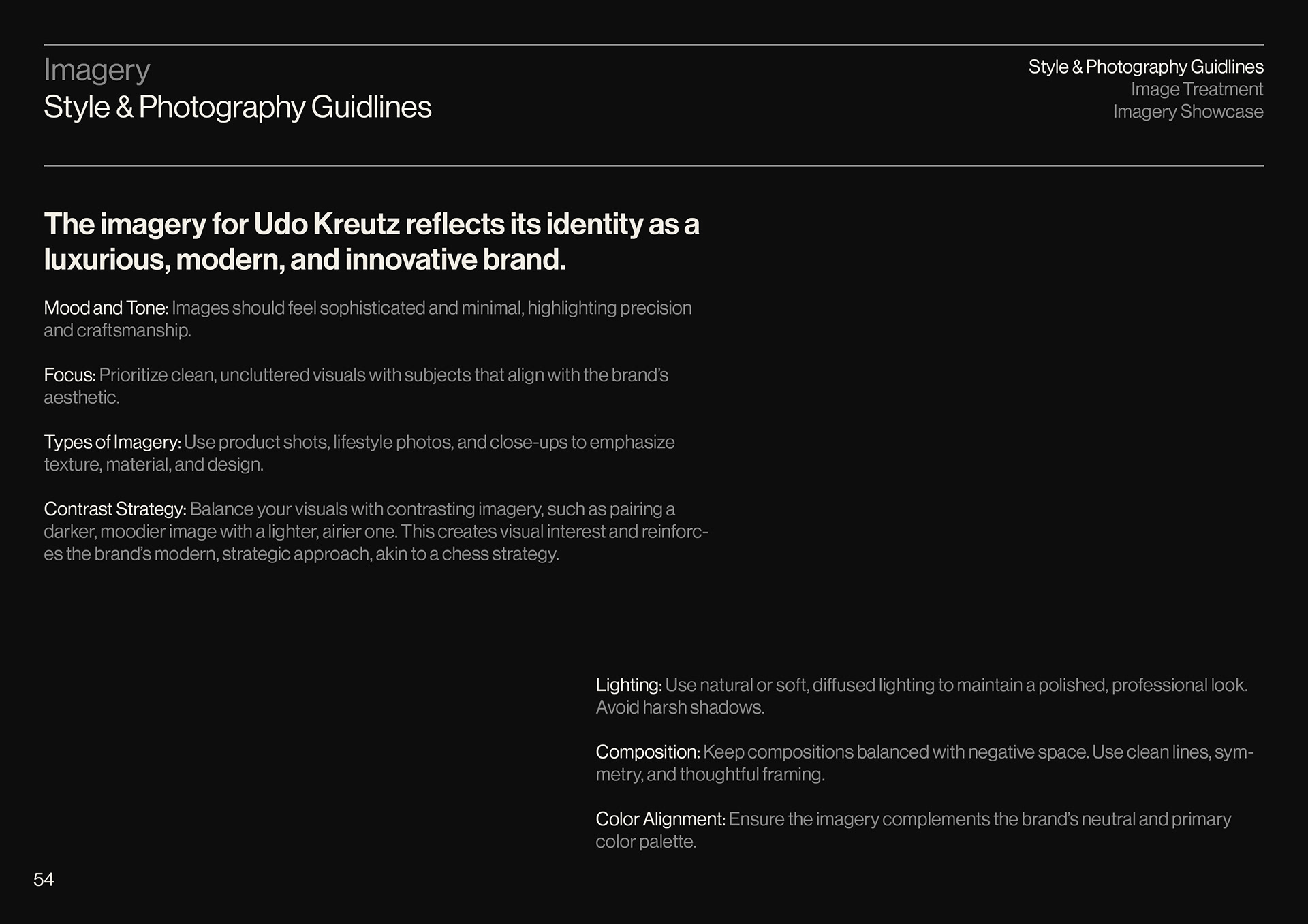Click the Lighting label
This screenshot has width=1308, height=924.
point(628,685)
